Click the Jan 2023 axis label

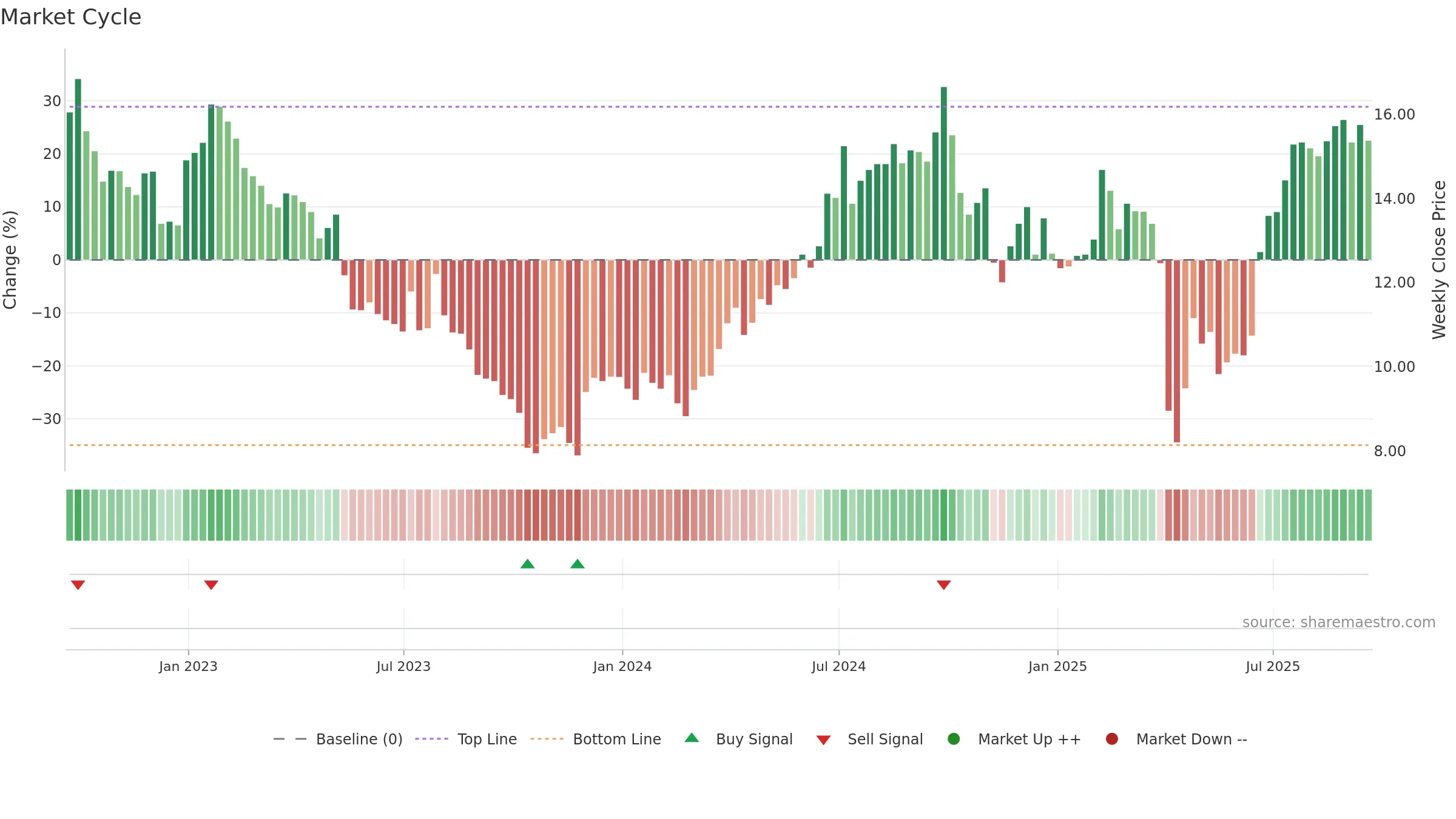188,667
